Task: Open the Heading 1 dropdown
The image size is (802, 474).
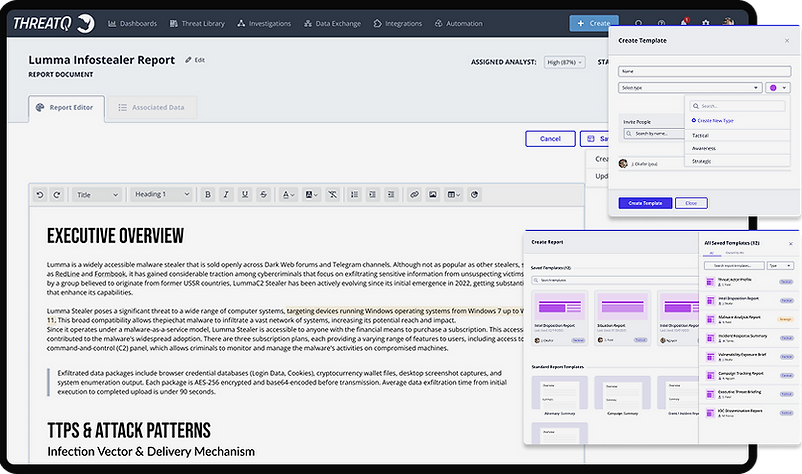Action: click(162, 194)
